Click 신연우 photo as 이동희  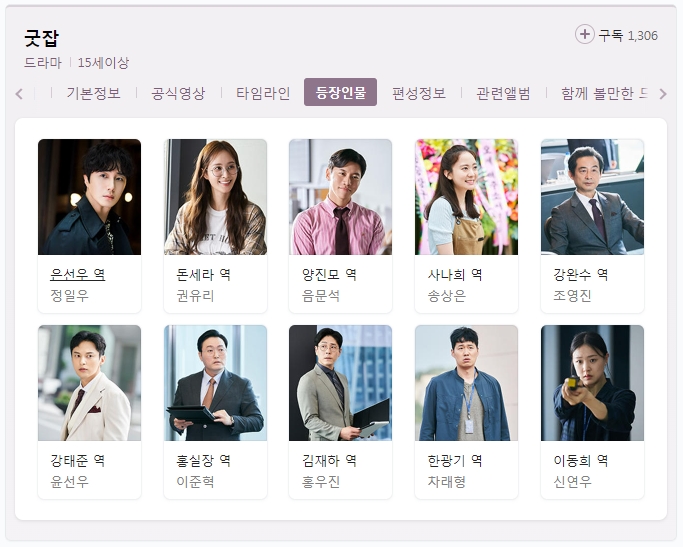coord(592,383)
